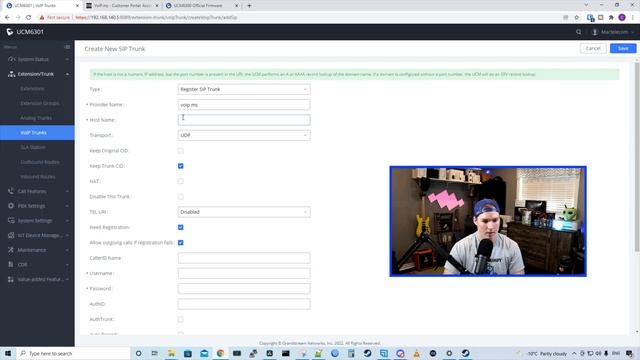Image resolution: width=640 pixels, height=360 pixels.
Task: Click the Password input field
Action: point(244,289)
